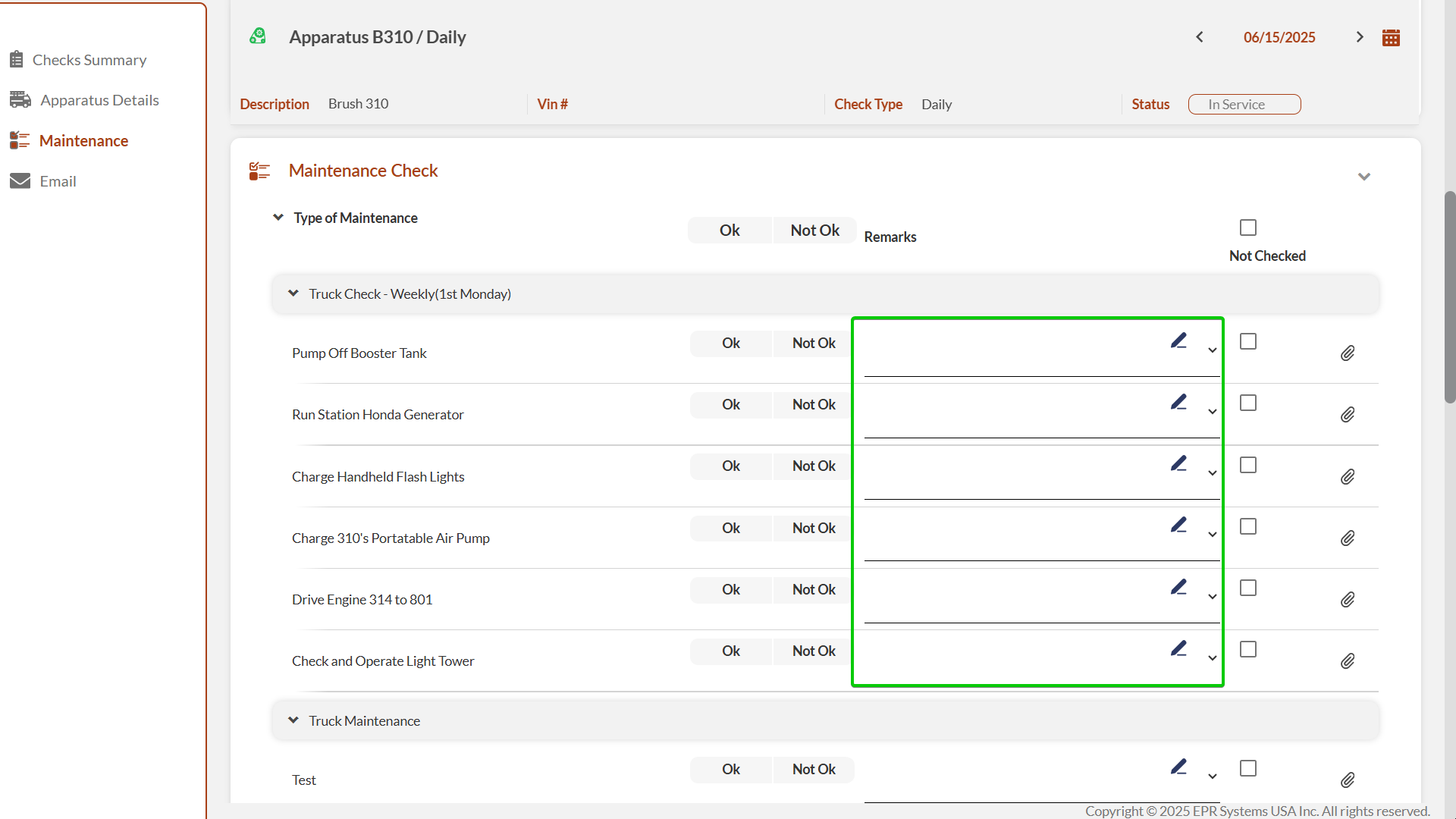Screen dimensions: 1456x819
Task: Go to next date arrow
Action: 1360,37
